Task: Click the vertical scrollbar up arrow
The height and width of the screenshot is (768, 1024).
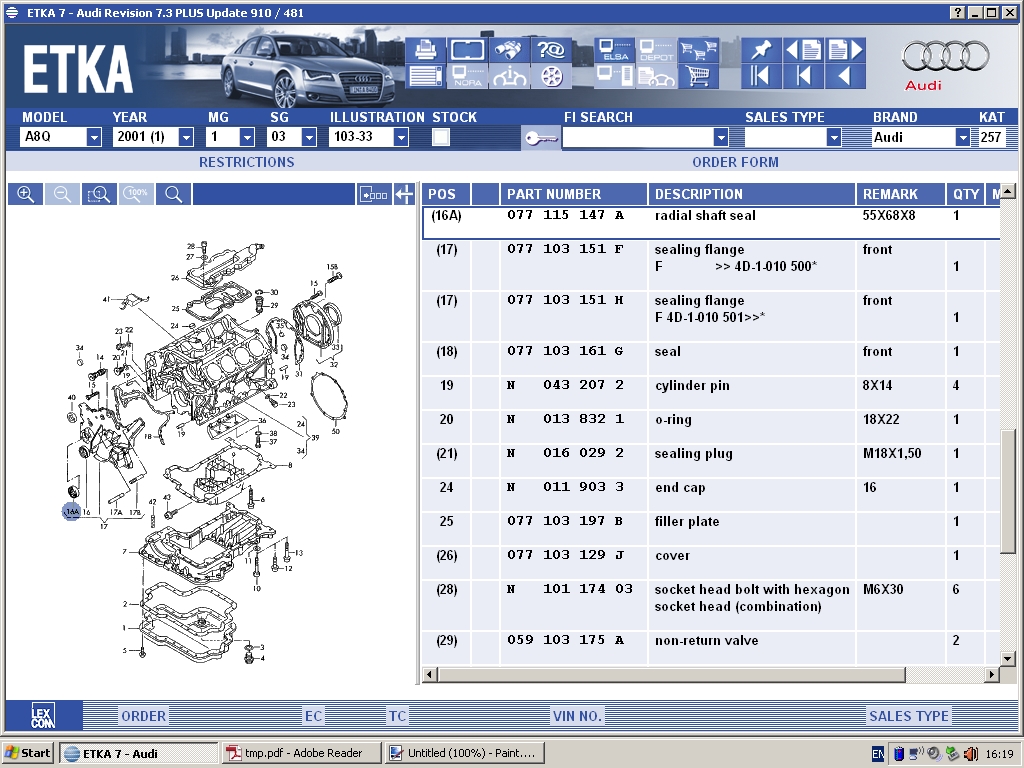Action: pos(1008,191)
